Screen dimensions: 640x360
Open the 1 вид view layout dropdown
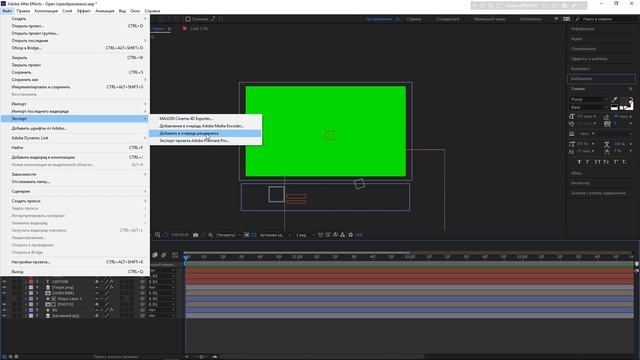point(305,235)
